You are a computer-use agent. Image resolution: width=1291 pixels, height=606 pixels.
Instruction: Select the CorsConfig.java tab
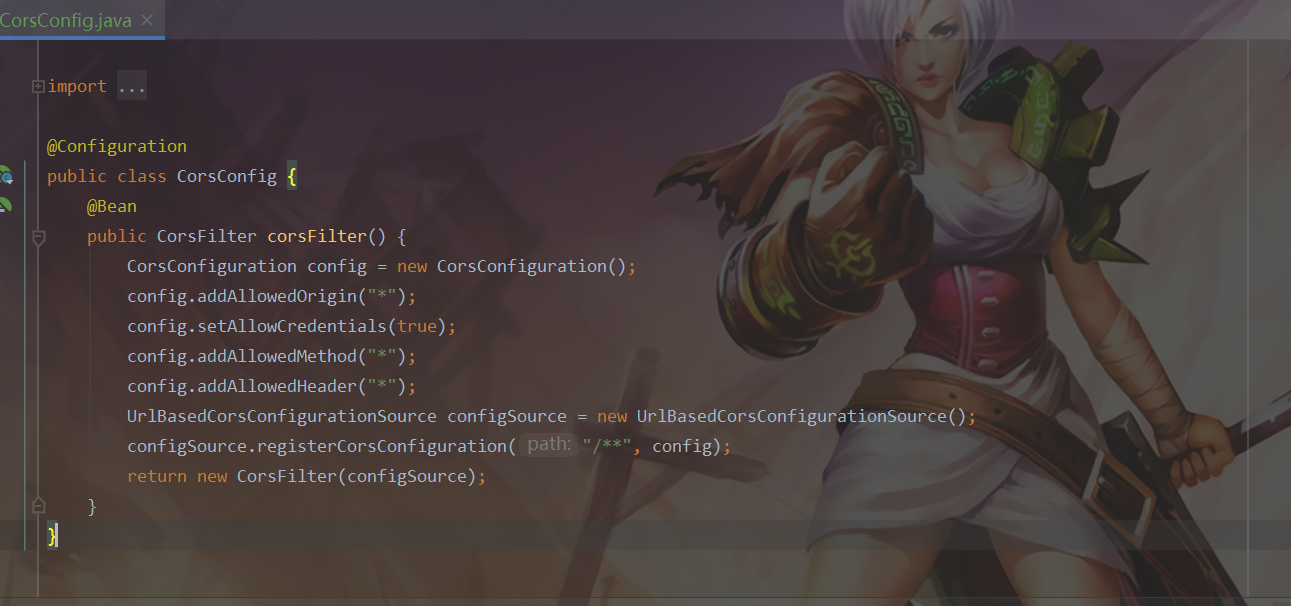click(66, 20)
